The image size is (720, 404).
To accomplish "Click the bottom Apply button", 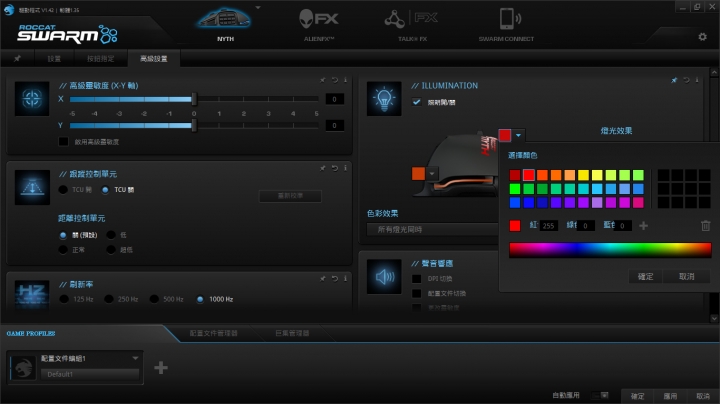I will pyautogui.click(x=670, y=396).
